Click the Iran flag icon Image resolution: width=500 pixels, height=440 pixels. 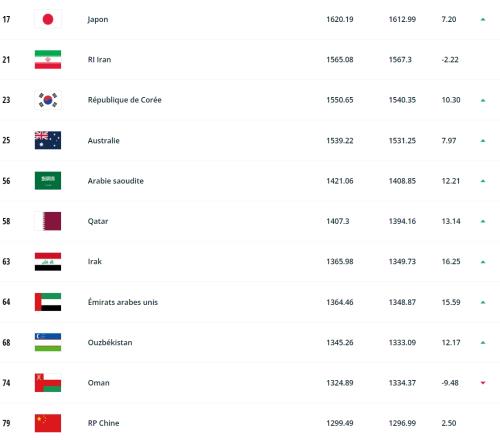tap(48, 60)
